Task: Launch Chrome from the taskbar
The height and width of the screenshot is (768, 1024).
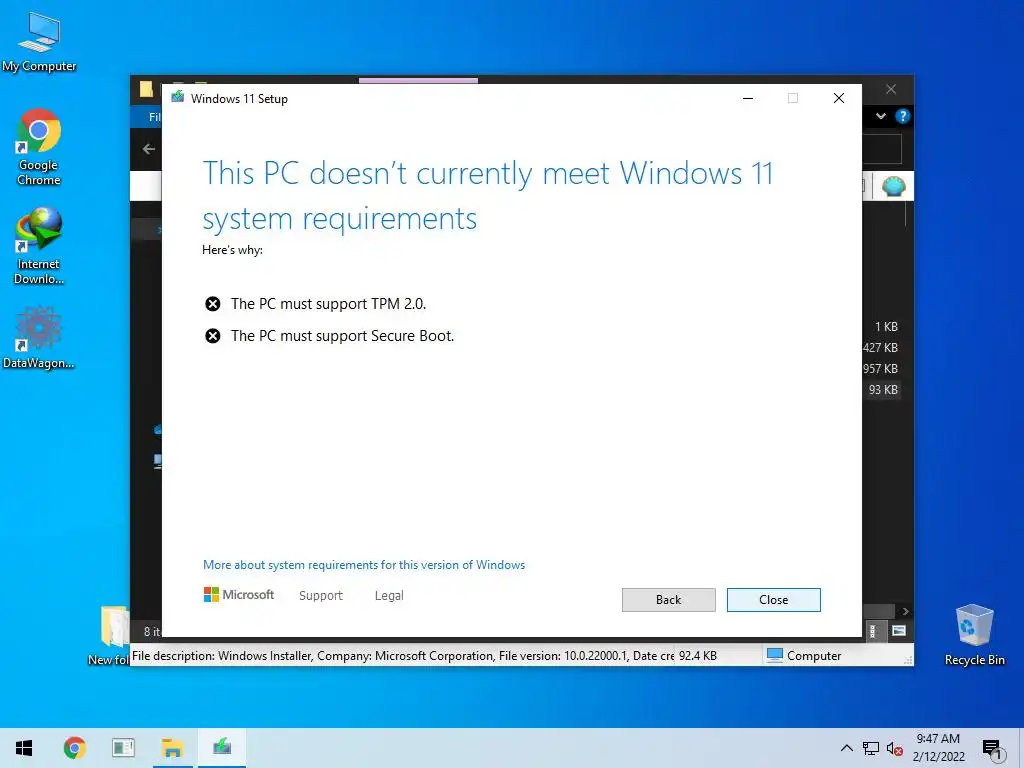Action: tap(74, 748)
